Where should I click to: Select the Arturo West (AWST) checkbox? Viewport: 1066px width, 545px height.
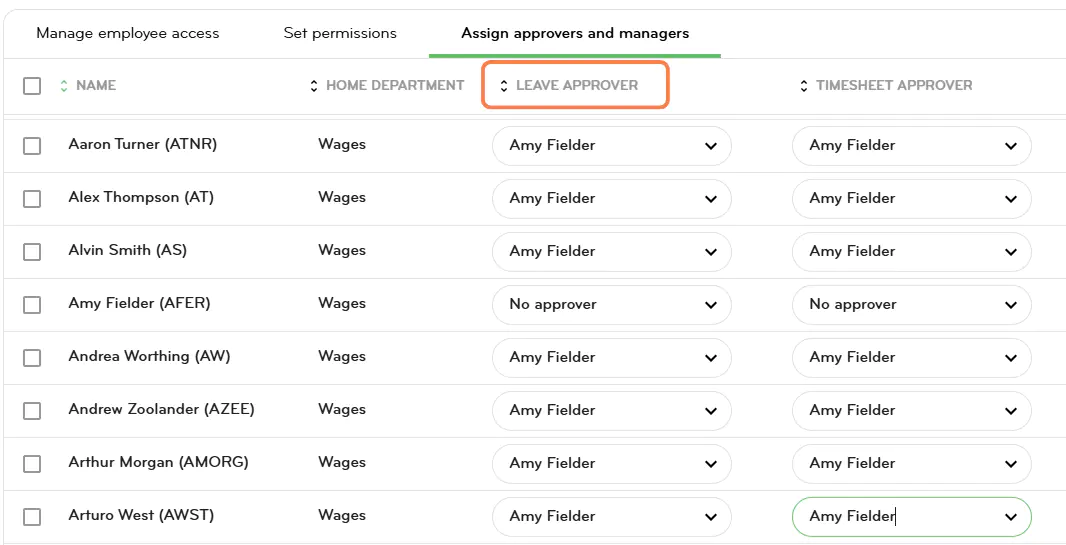(32, 517)
